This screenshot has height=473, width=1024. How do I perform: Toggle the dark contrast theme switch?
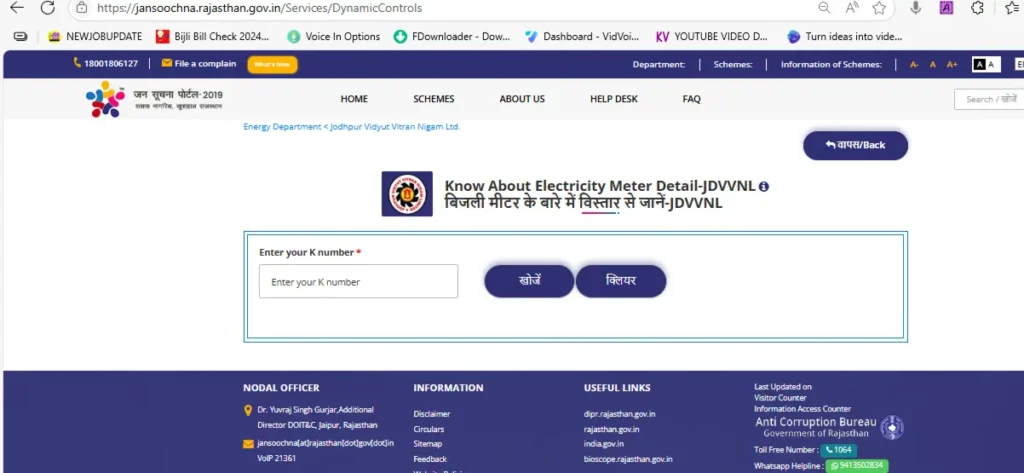click(986, 64)
